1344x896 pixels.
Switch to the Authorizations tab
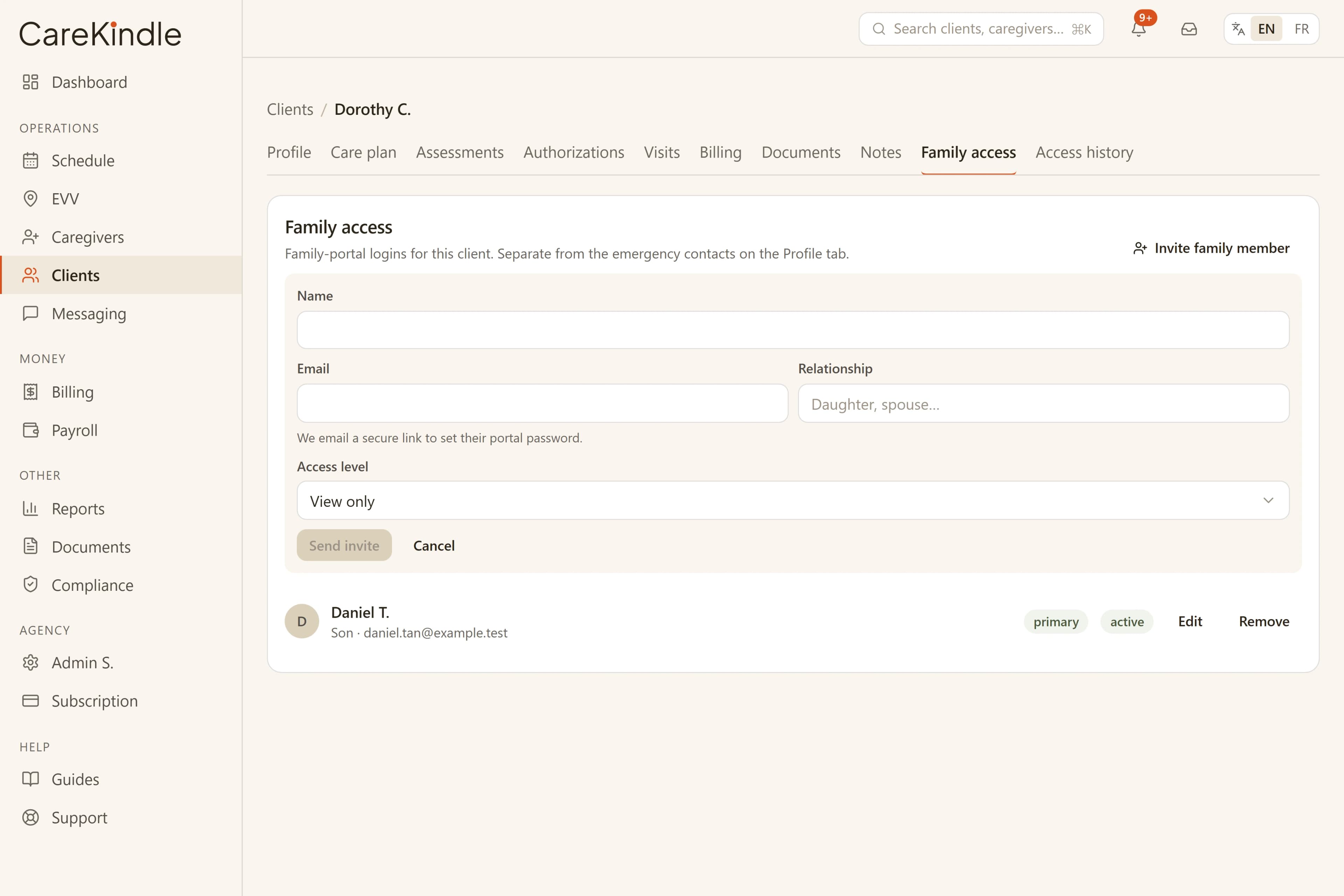[x=574, y=153]
